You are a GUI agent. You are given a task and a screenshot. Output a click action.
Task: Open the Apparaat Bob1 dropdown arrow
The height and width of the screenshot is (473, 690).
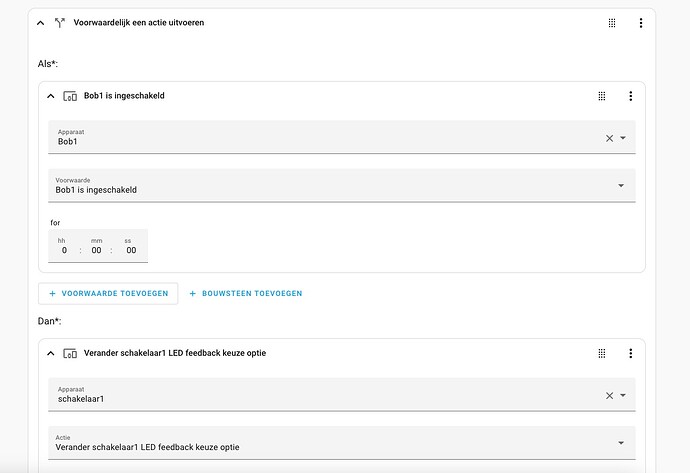[623, 138]
